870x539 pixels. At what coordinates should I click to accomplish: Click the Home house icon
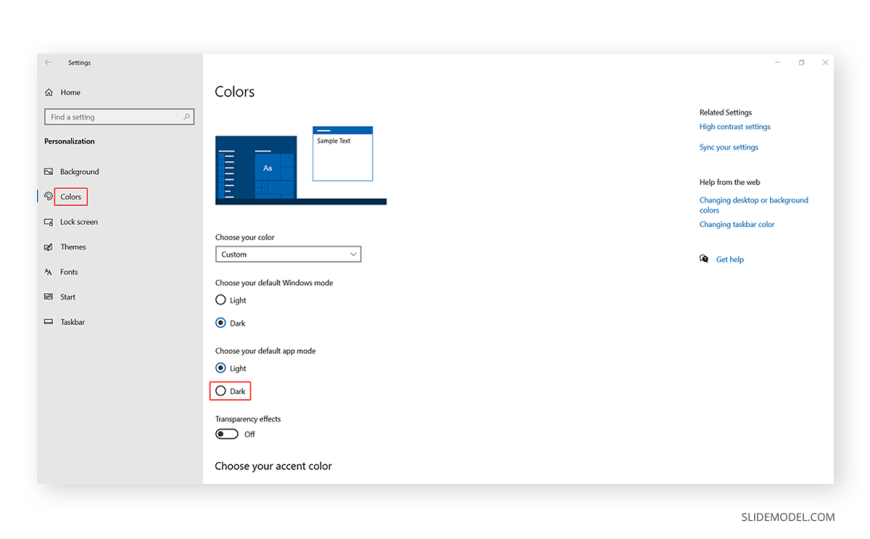[49, 92]
